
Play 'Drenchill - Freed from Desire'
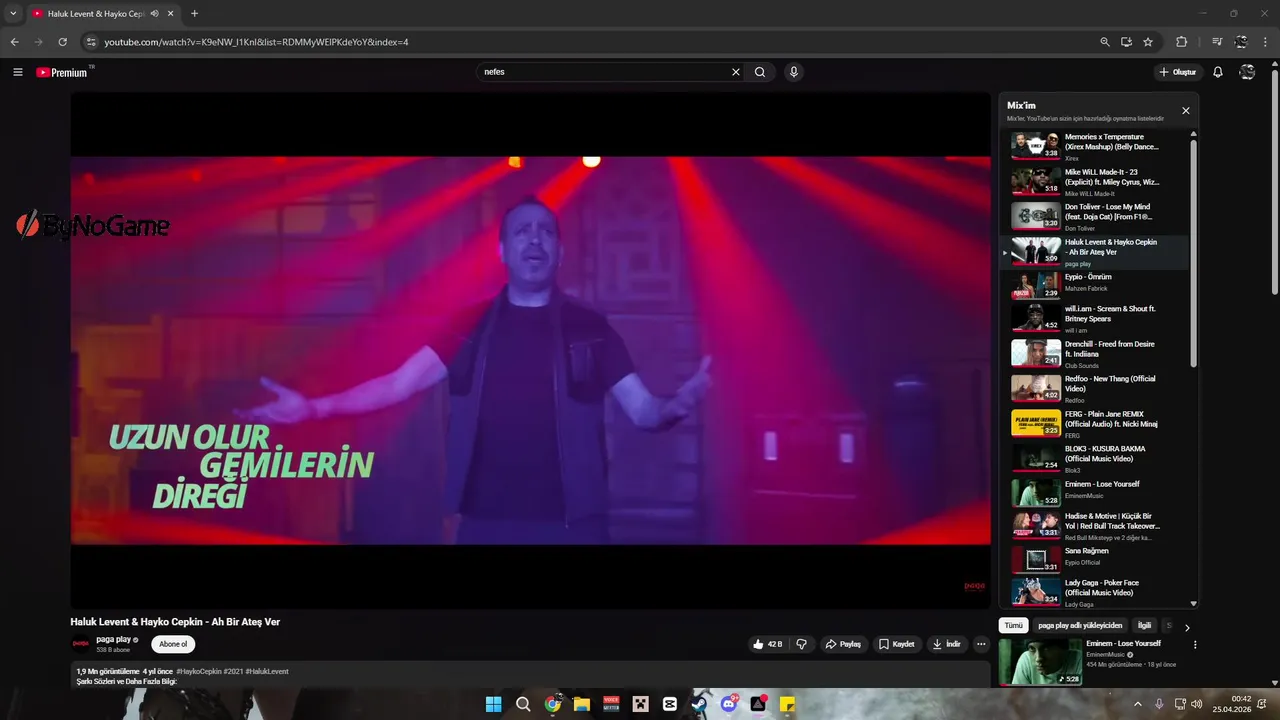[x=1098, y=354]
